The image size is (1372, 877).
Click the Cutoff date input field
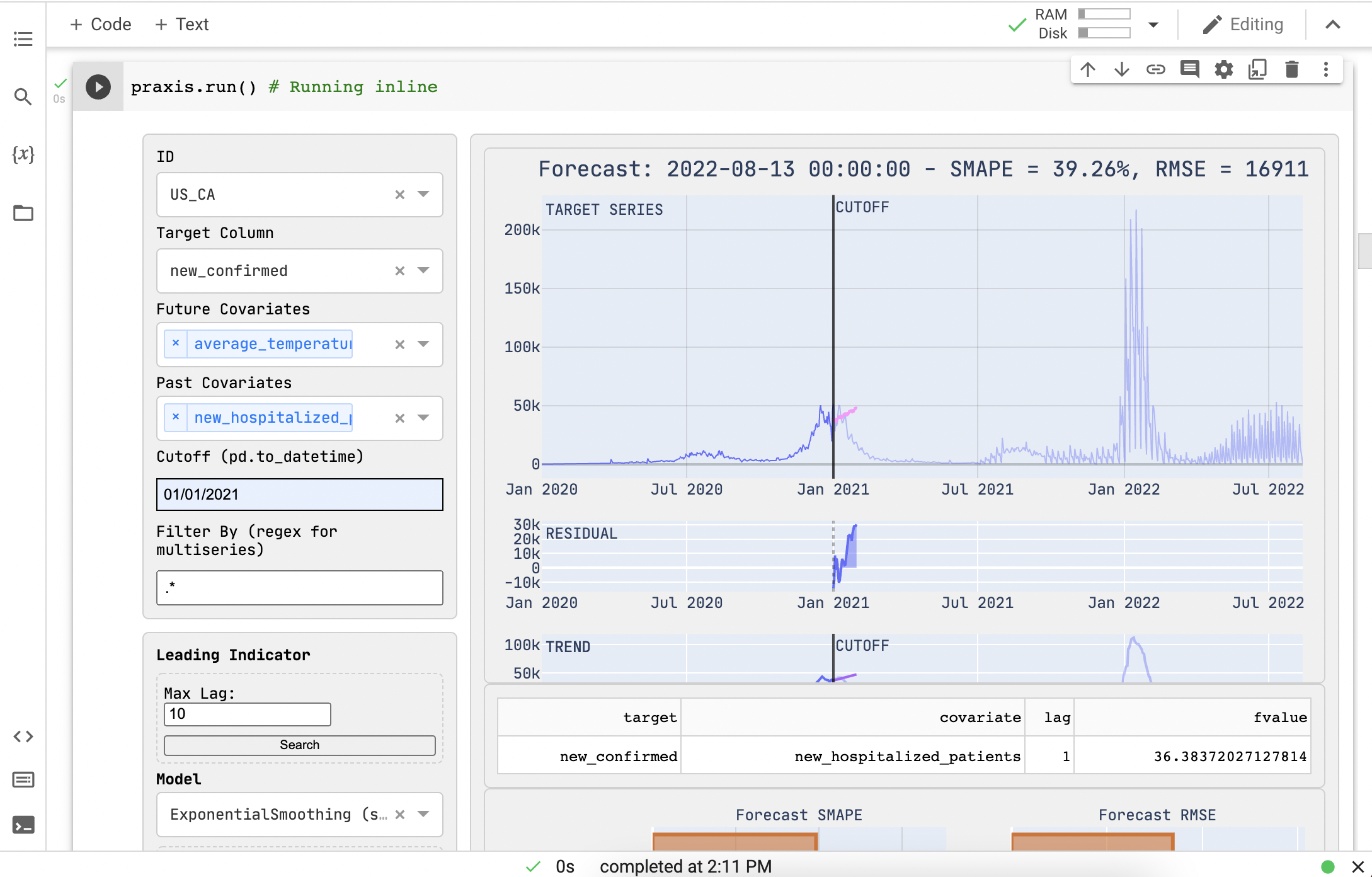pos(300,495)
